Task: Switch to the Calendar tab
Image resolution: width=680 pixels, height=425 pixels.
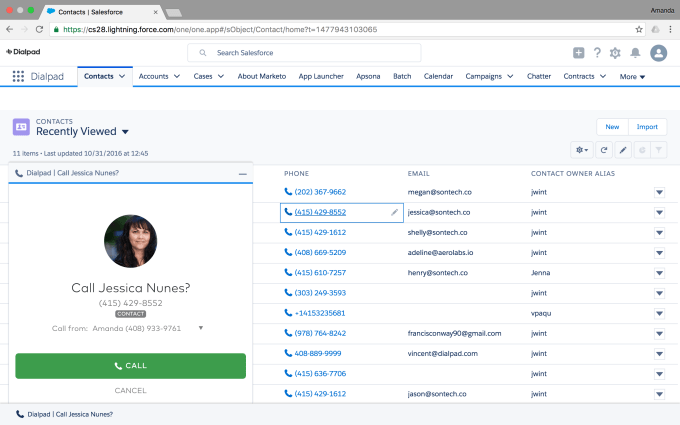Action: pos(438,76)
